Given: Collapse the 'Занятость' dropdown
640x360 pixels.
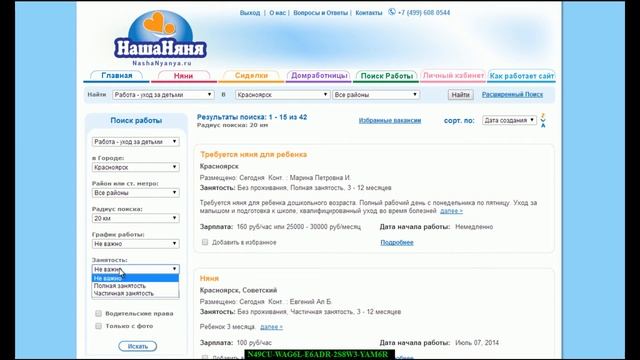Looking at the screenshot, I should 136,269.
